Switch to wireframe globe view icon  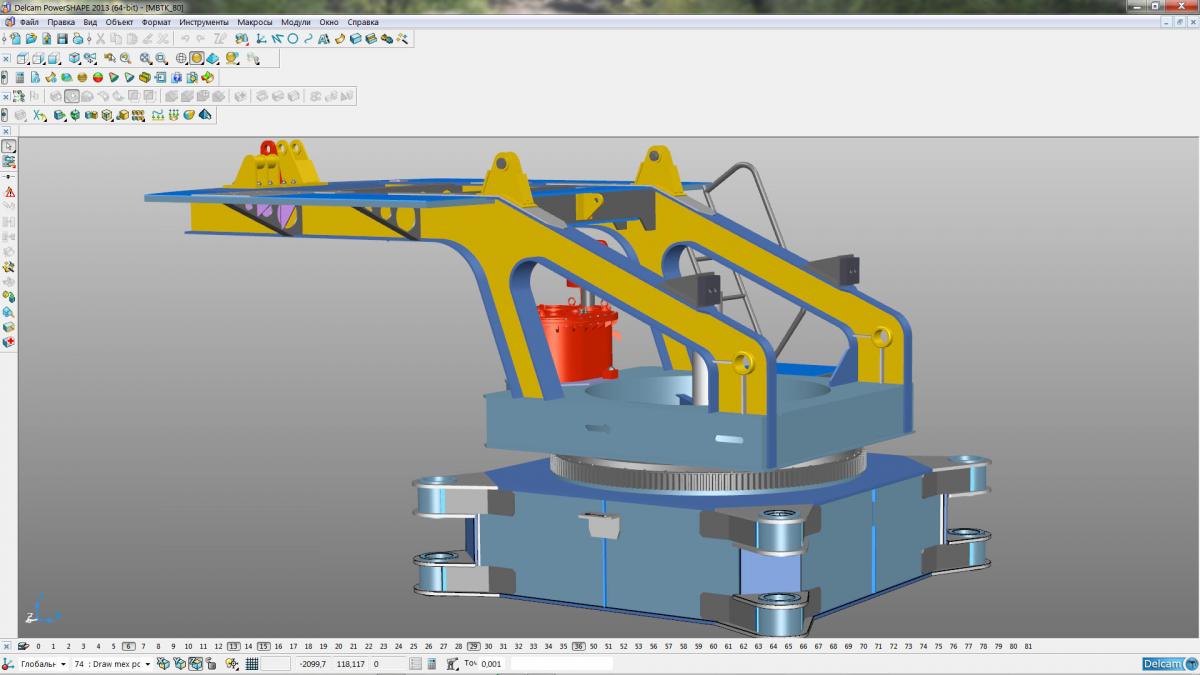[181, 58]
